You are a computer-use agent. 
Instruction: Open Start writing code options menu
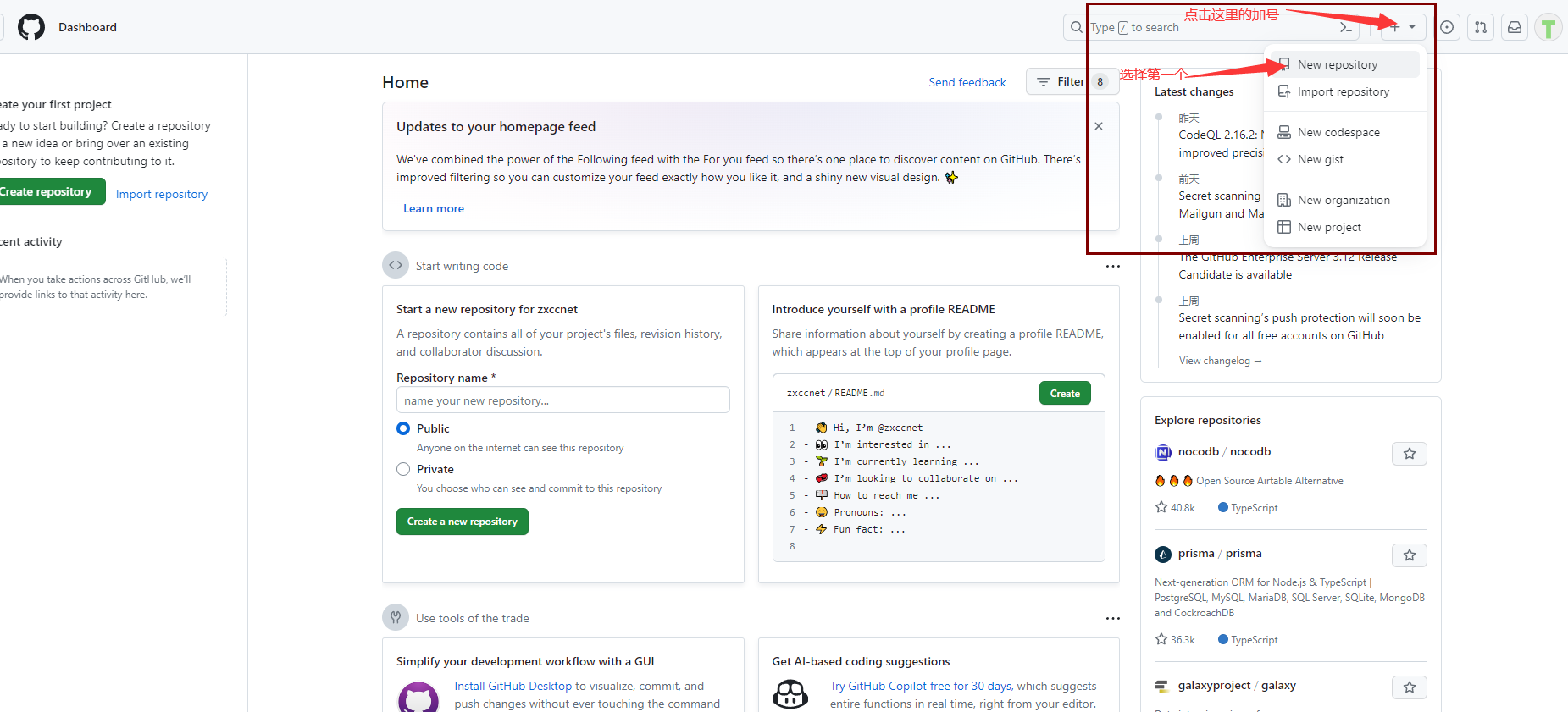point(1113,266)
